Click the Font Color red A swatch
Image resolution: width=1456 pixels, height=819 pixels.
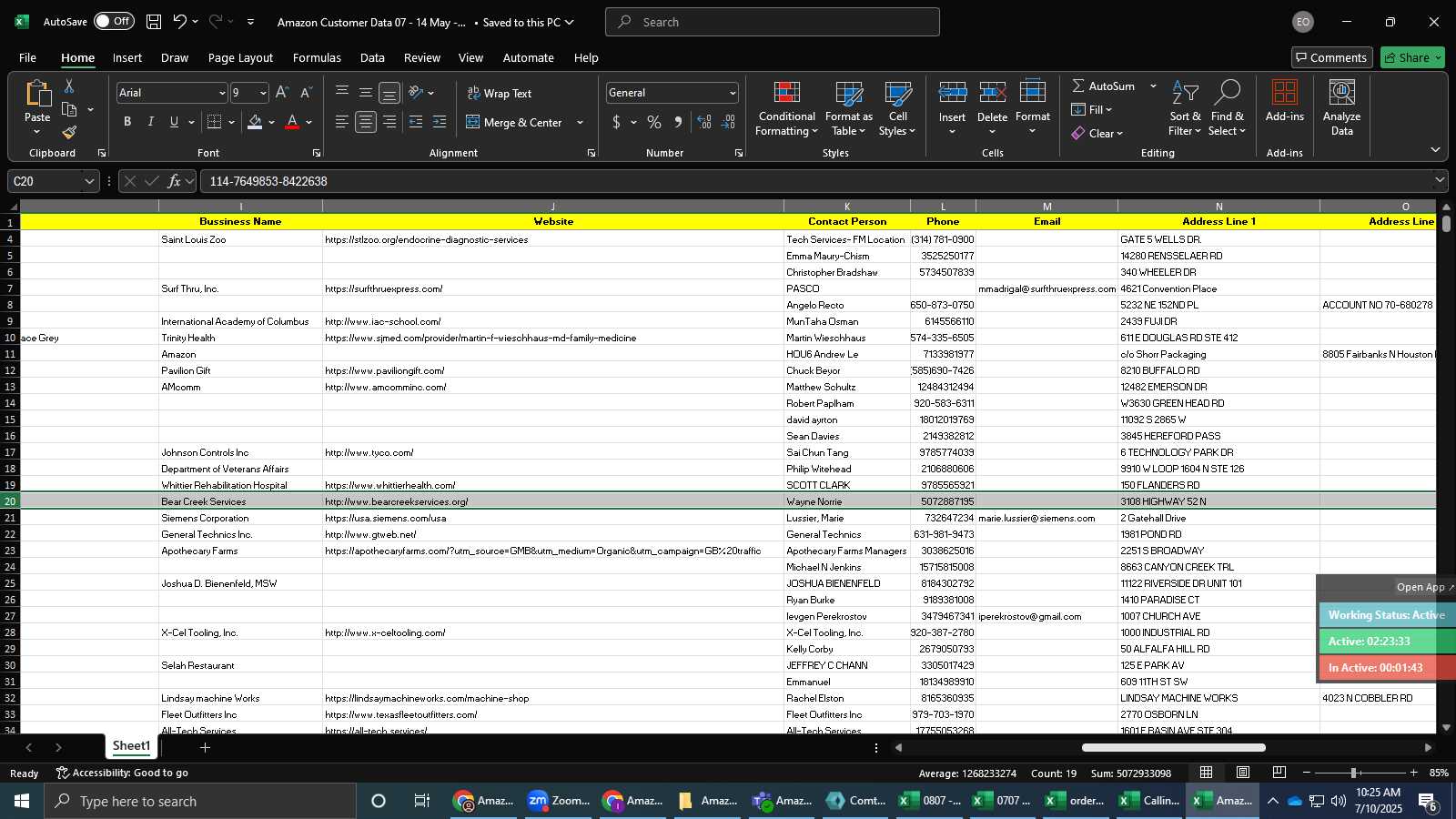292,122
